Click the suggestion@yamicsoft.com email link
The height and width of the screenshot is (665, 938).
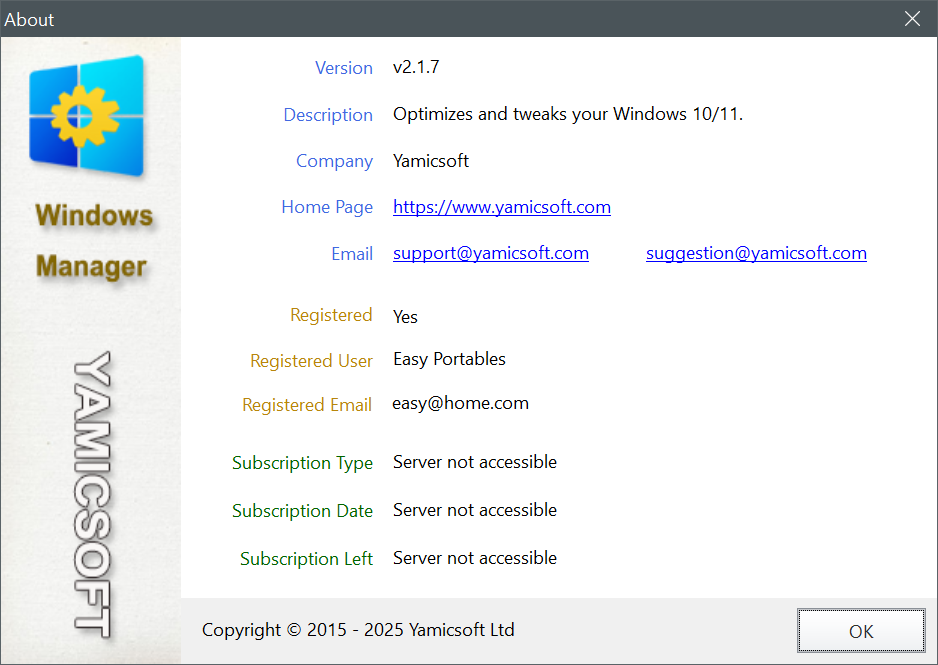point(756,253)
